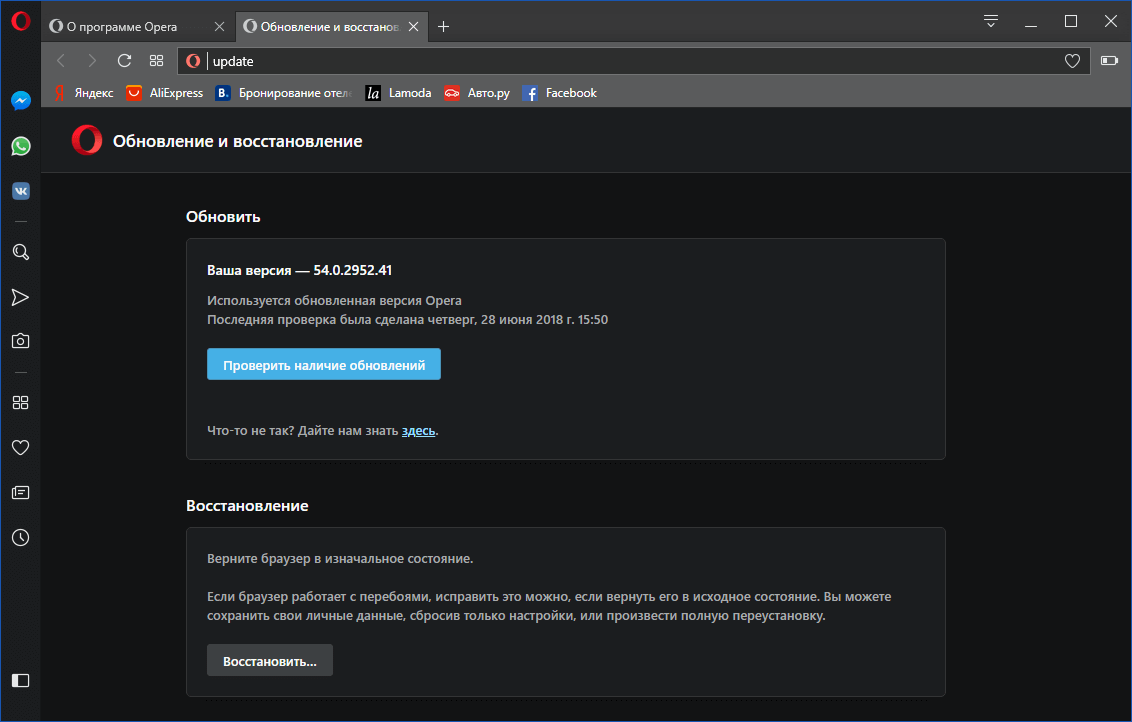Open the Facebook bookmark
The image size is (1132, 722).
click(560, 93)
